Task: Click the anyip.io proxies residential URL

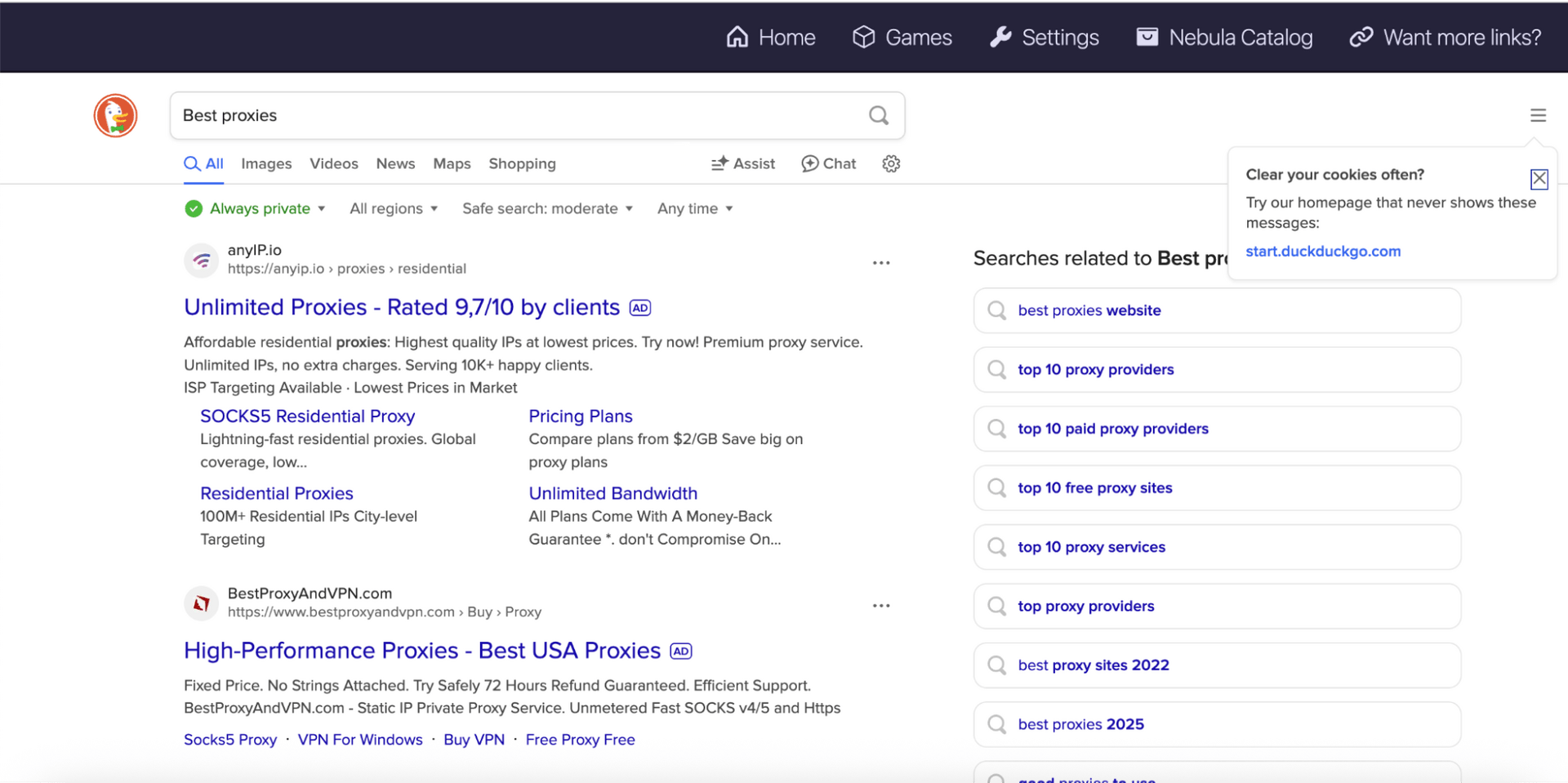Action: (347, 269)
